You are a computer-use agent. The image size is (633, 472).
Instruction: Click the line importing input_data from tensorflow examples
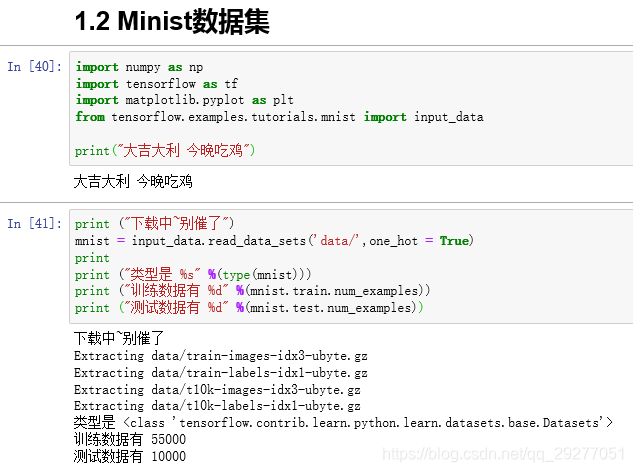[x=279, y=117]
